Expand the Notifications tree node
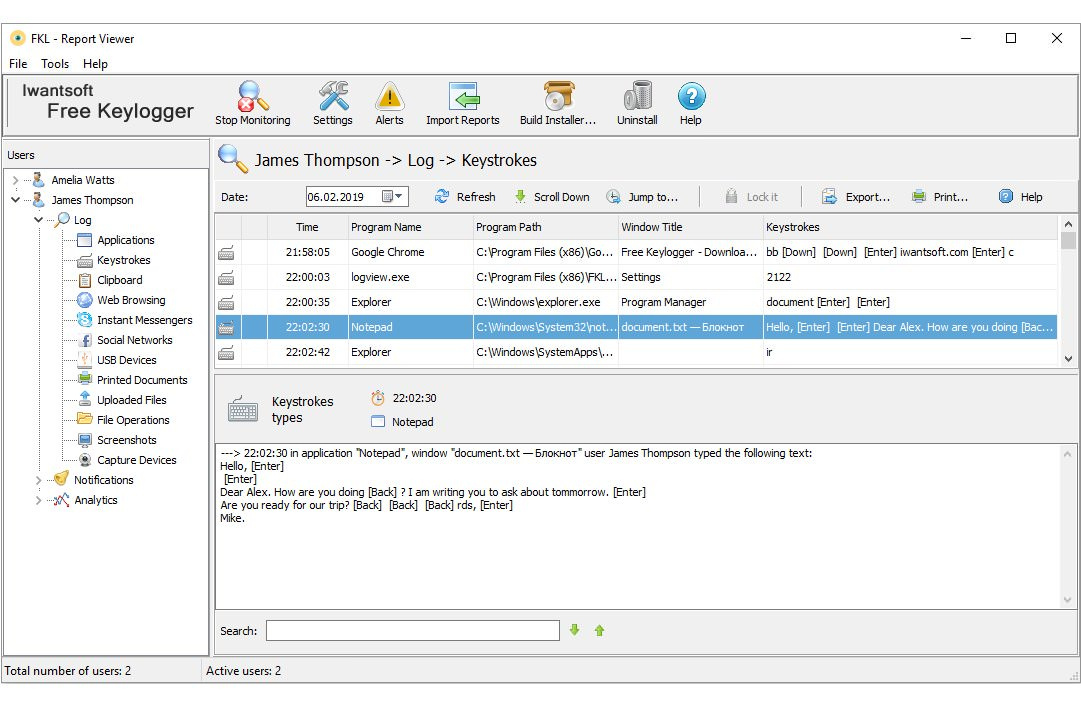 pyautogui.click(x=39, y=481)
